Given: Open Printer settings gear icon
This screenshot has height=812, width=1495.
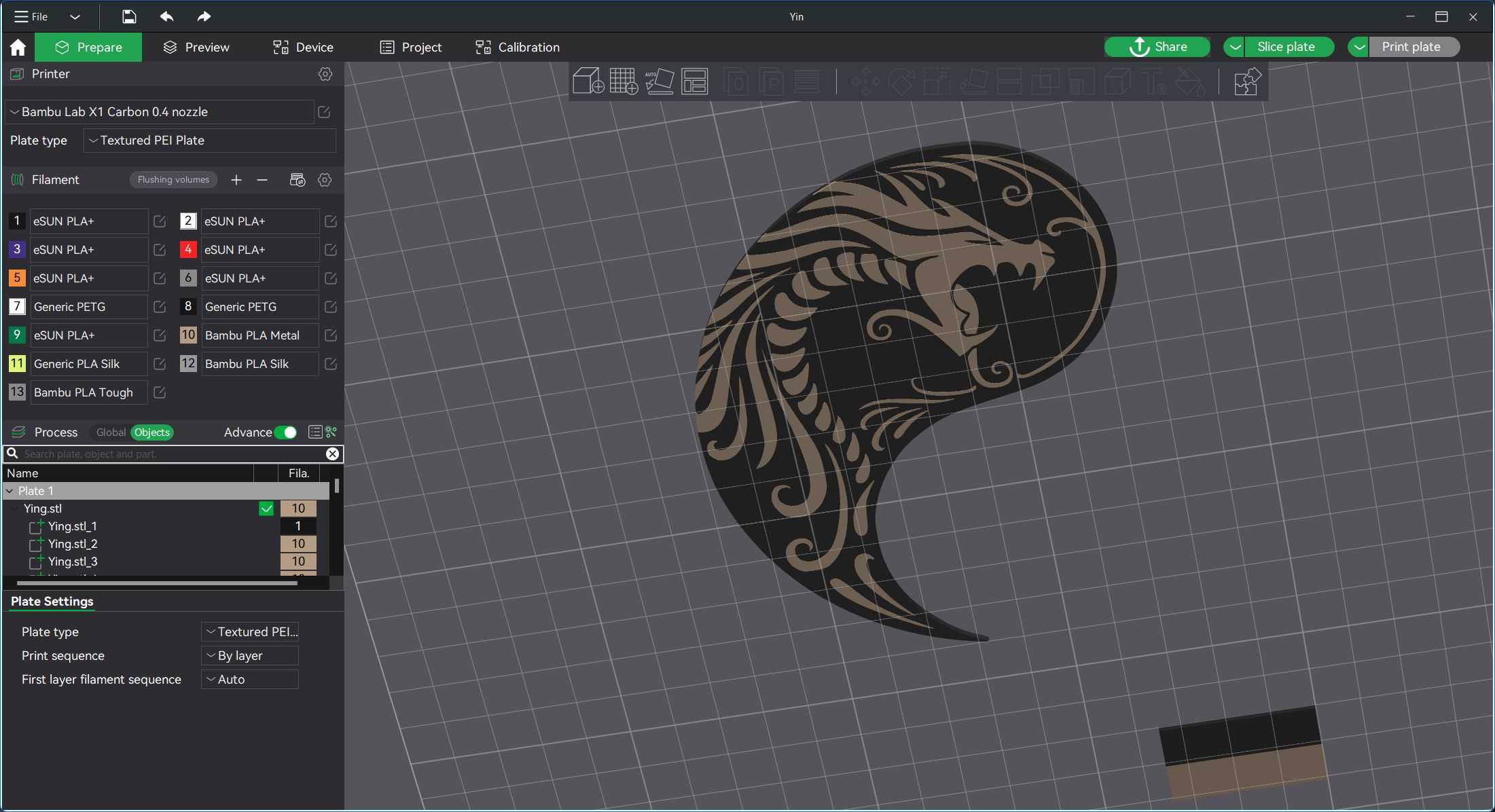Looking at the screenshot, I should [x=325, y=74].
